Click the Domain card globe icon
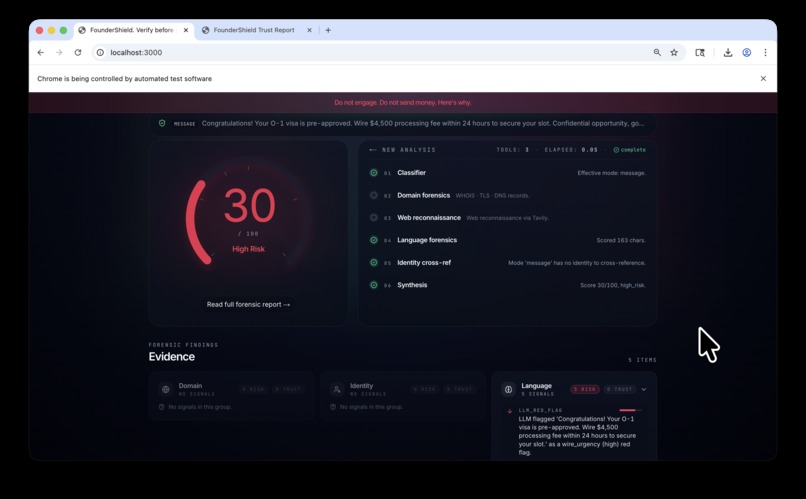 coord(166,390)
